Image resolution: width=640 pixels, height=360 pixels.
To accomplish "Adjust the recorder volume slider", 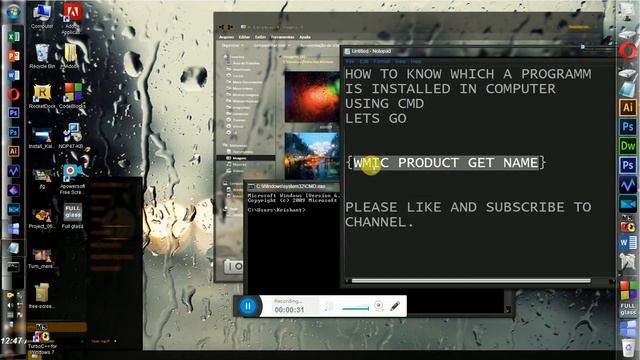I will (x=355, y=309).
